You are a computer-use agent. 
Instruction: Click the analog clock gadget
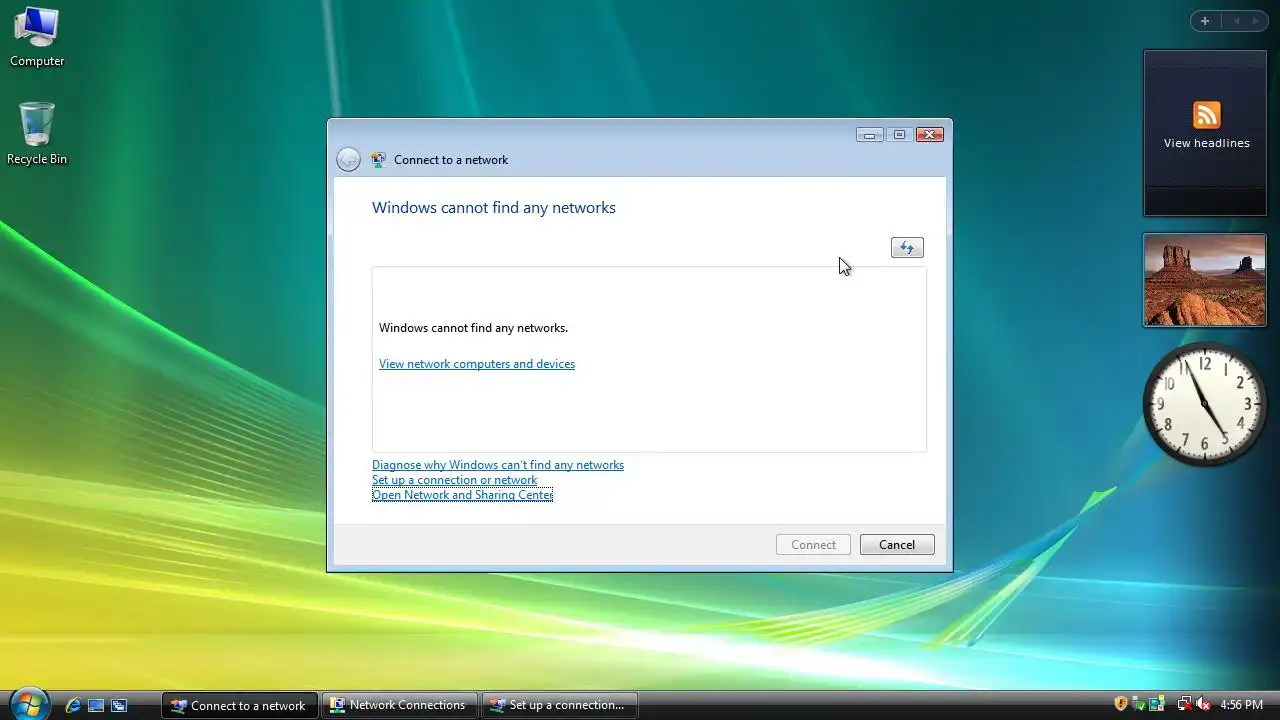pyautogui.click(x=1205, y=404)
